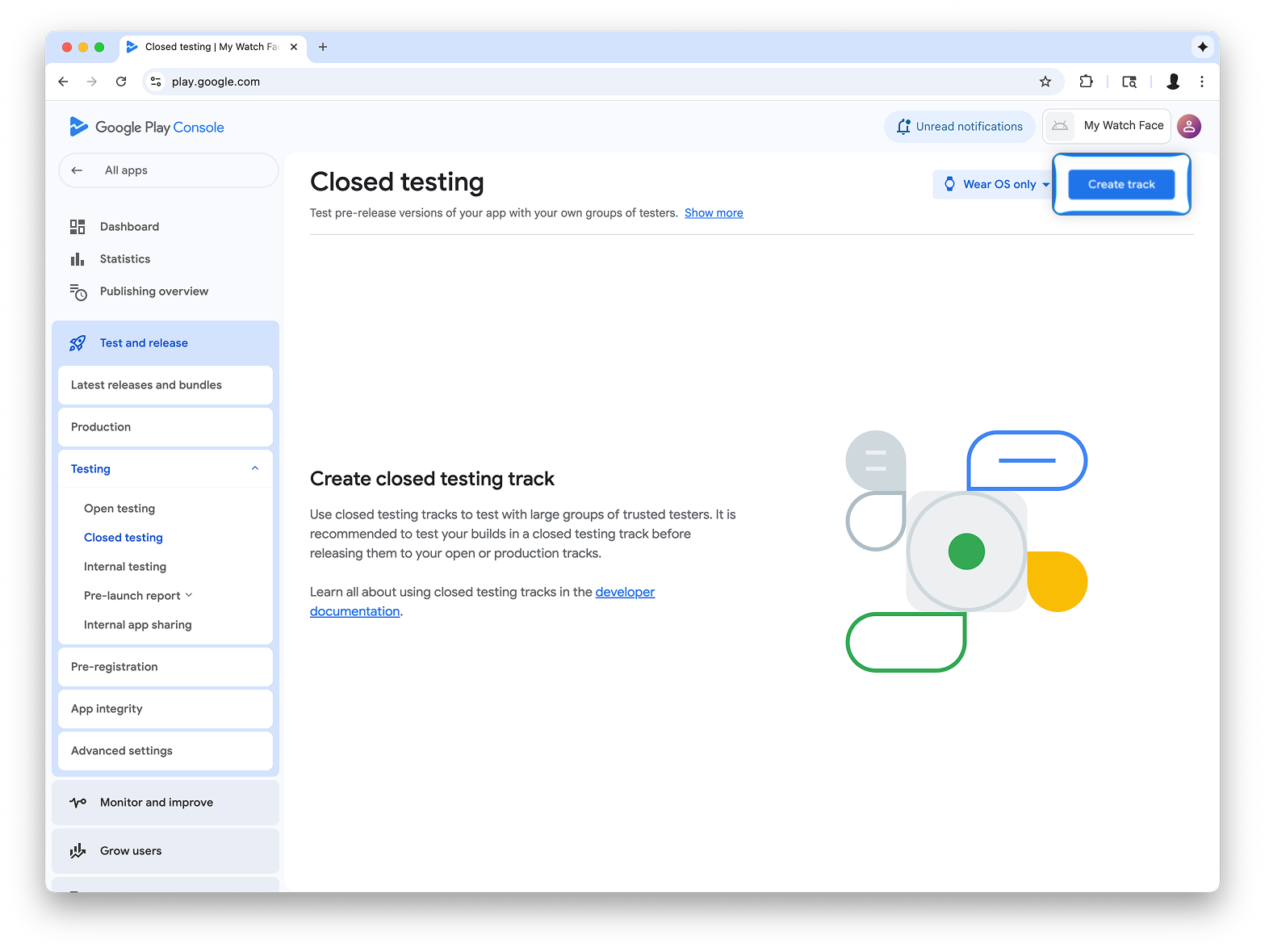Viewport: 1265px width, 952px height.
Task: Click the Publishing overview clock icon
Action: click(77, 291)
